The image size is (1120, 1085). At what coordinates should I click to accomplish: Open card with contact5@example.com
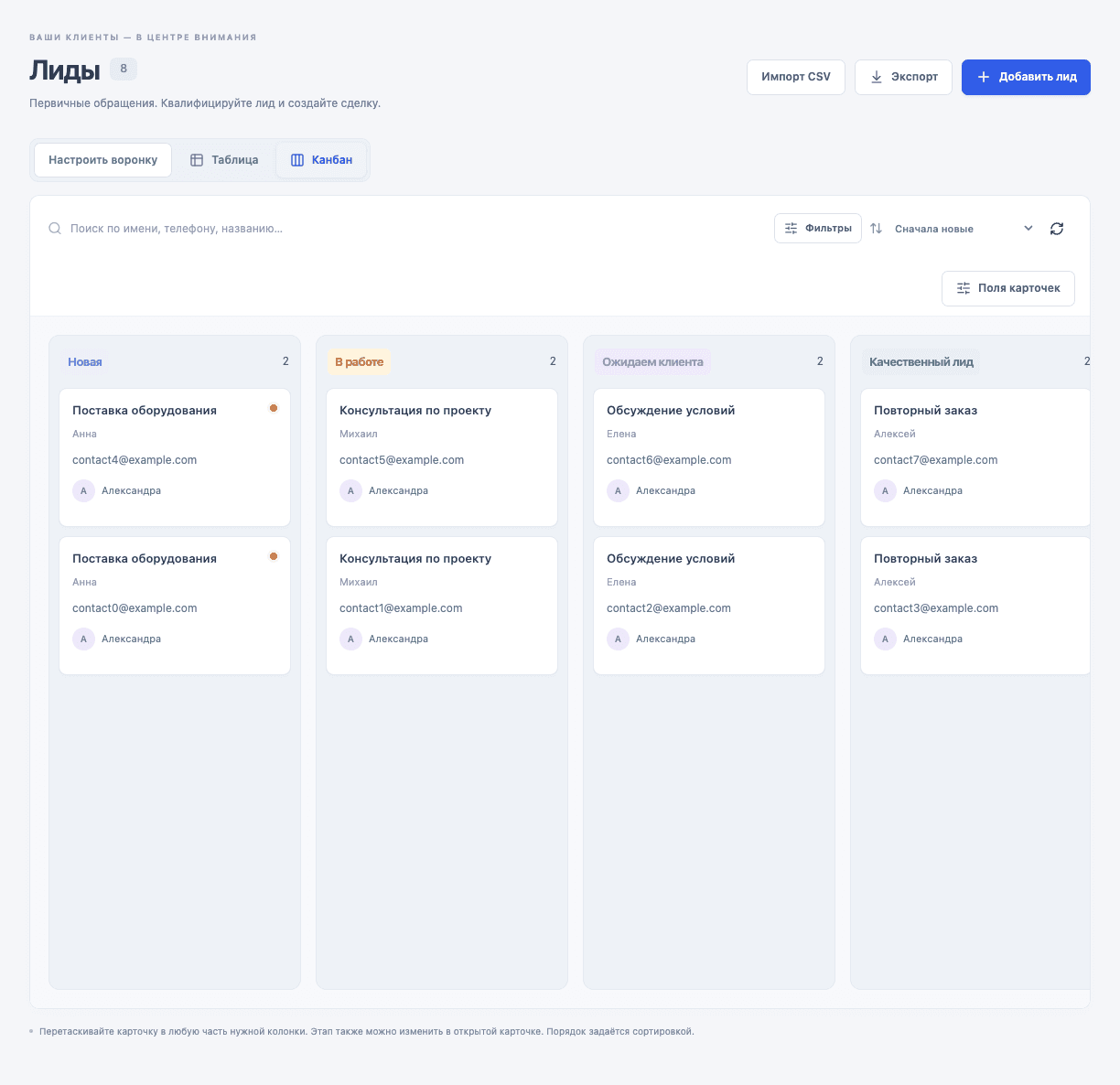coord(442,457)
